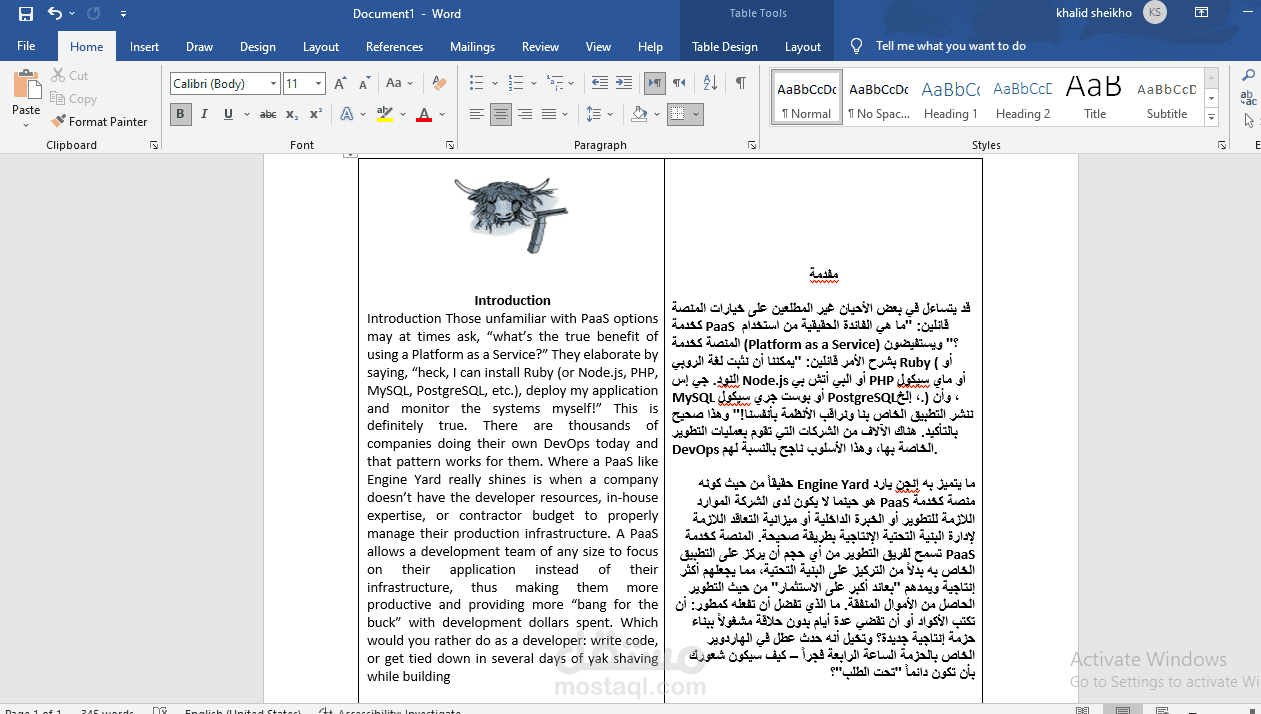Click the table move handle

click(349, 154)
